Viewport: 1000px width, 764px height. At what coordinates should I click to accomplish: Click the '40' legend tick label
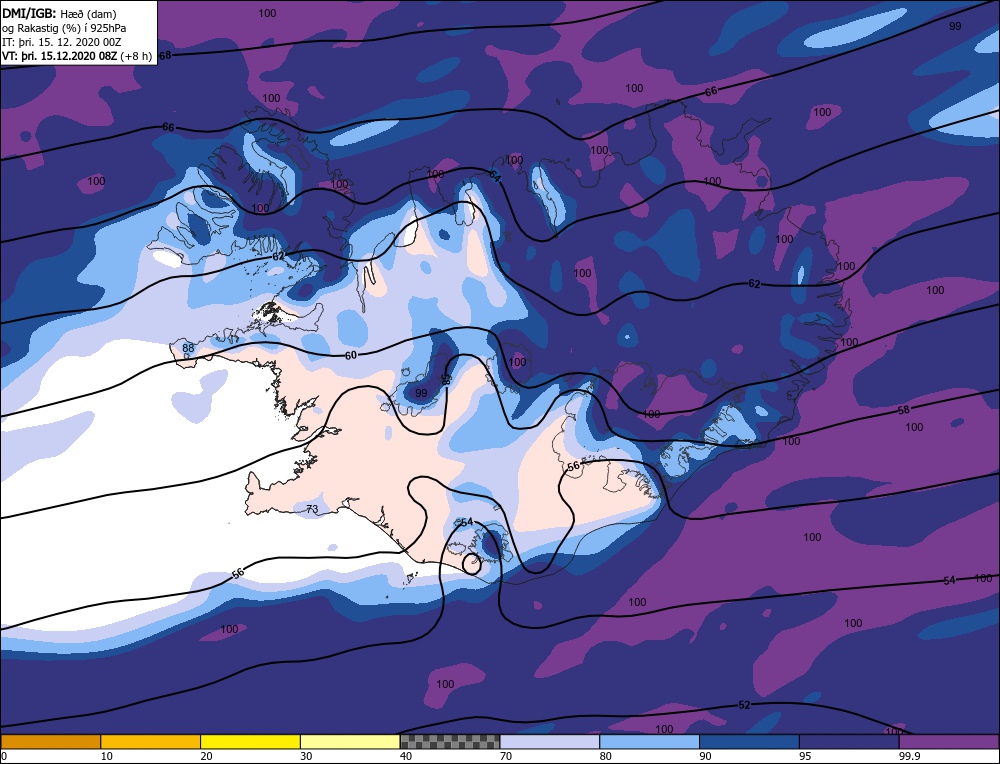(406, 756)
